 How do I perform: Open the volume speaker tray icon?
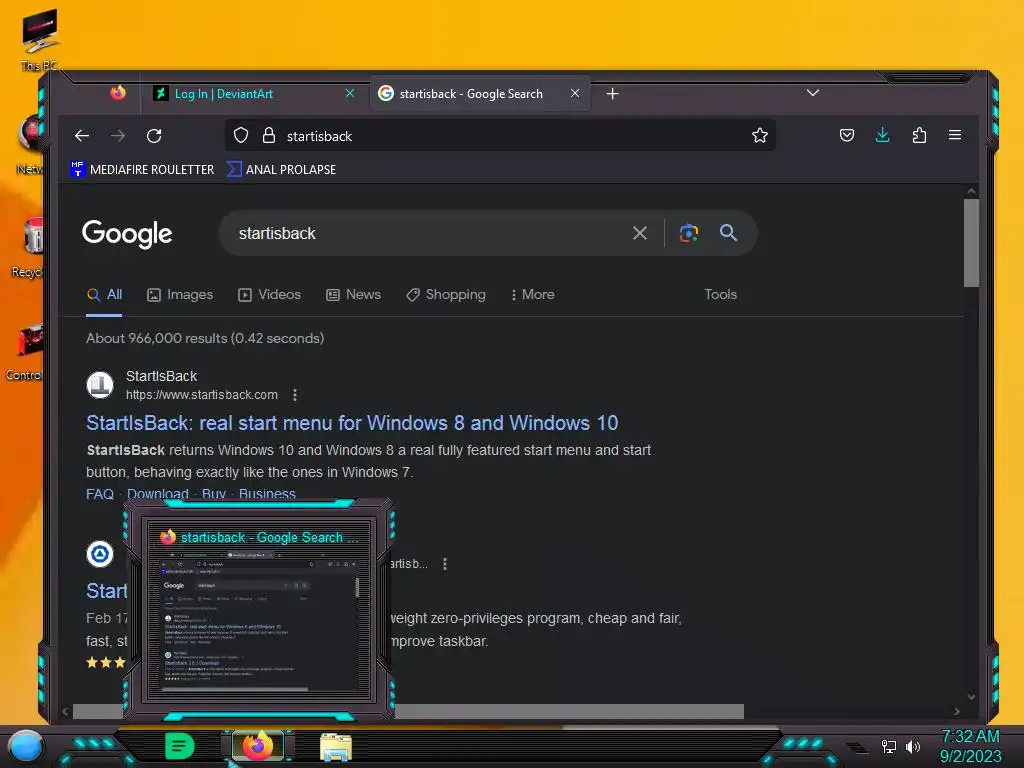912,746
